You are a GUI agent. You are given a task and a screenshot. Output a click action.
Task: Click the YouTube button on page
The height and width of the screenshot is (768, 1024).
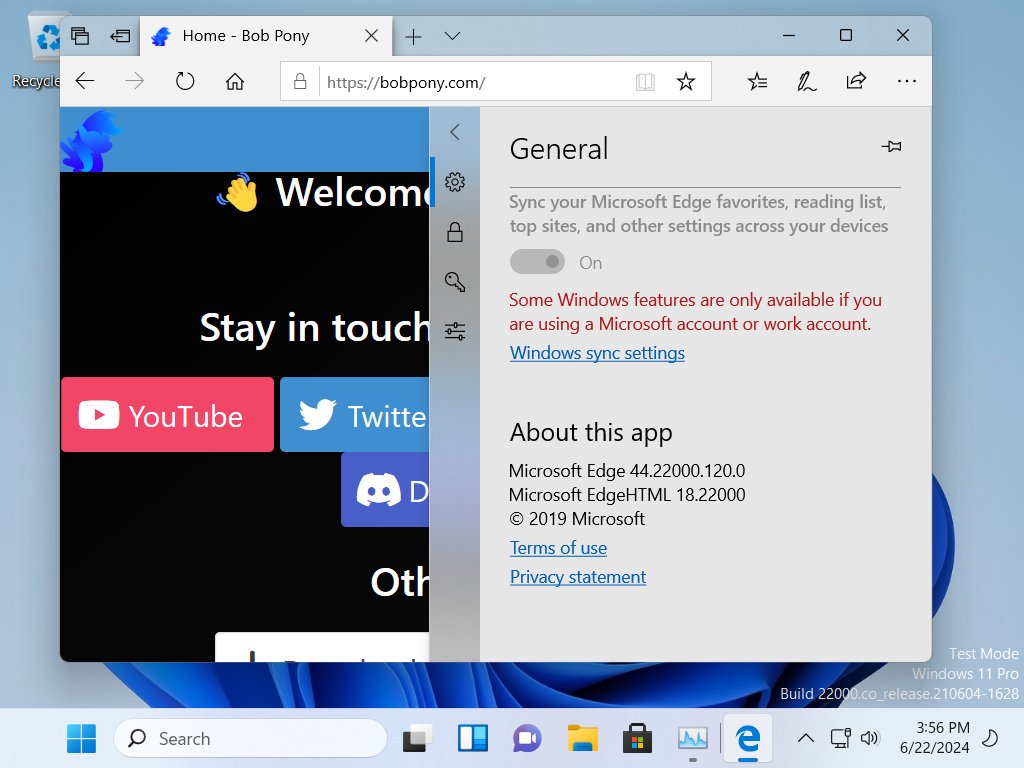pos(167,415)
